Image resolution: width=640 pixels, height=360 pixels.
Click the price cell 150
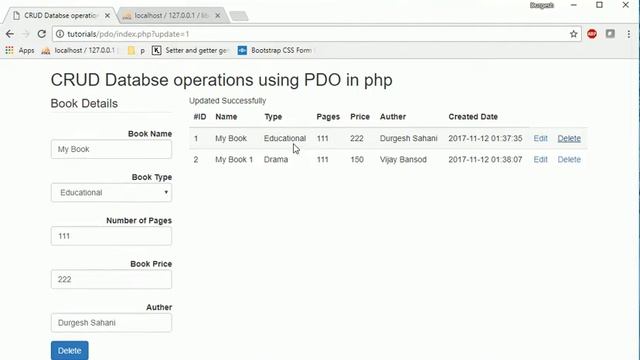point(357,160)
